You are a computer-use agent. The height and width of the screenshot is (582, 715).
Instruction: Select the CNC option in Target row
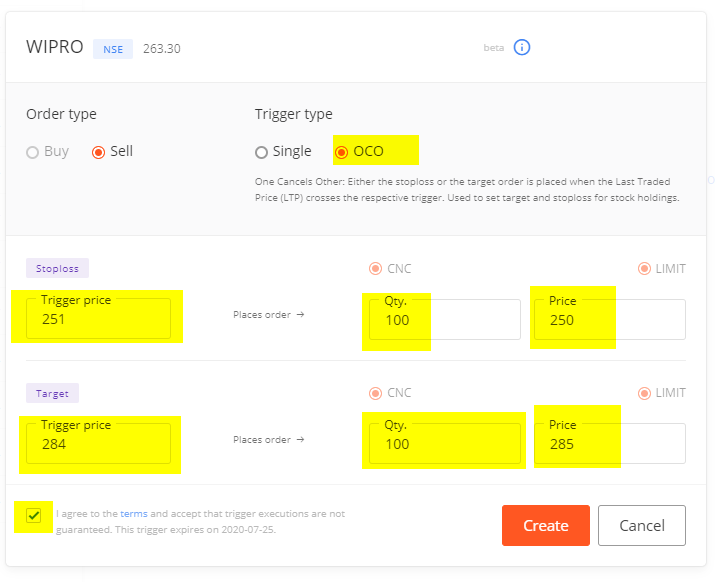(x=390, y=393)
